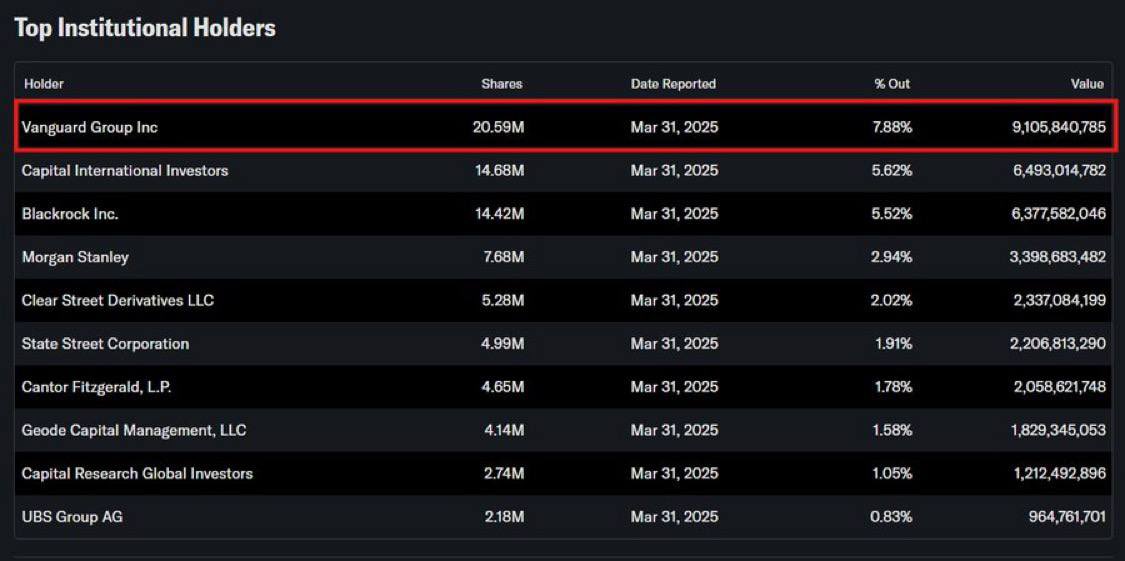The height and width of the screenshot is (561, 1125).
Task: Click the 1,212,492,896 value cell
Action: 1060,473
